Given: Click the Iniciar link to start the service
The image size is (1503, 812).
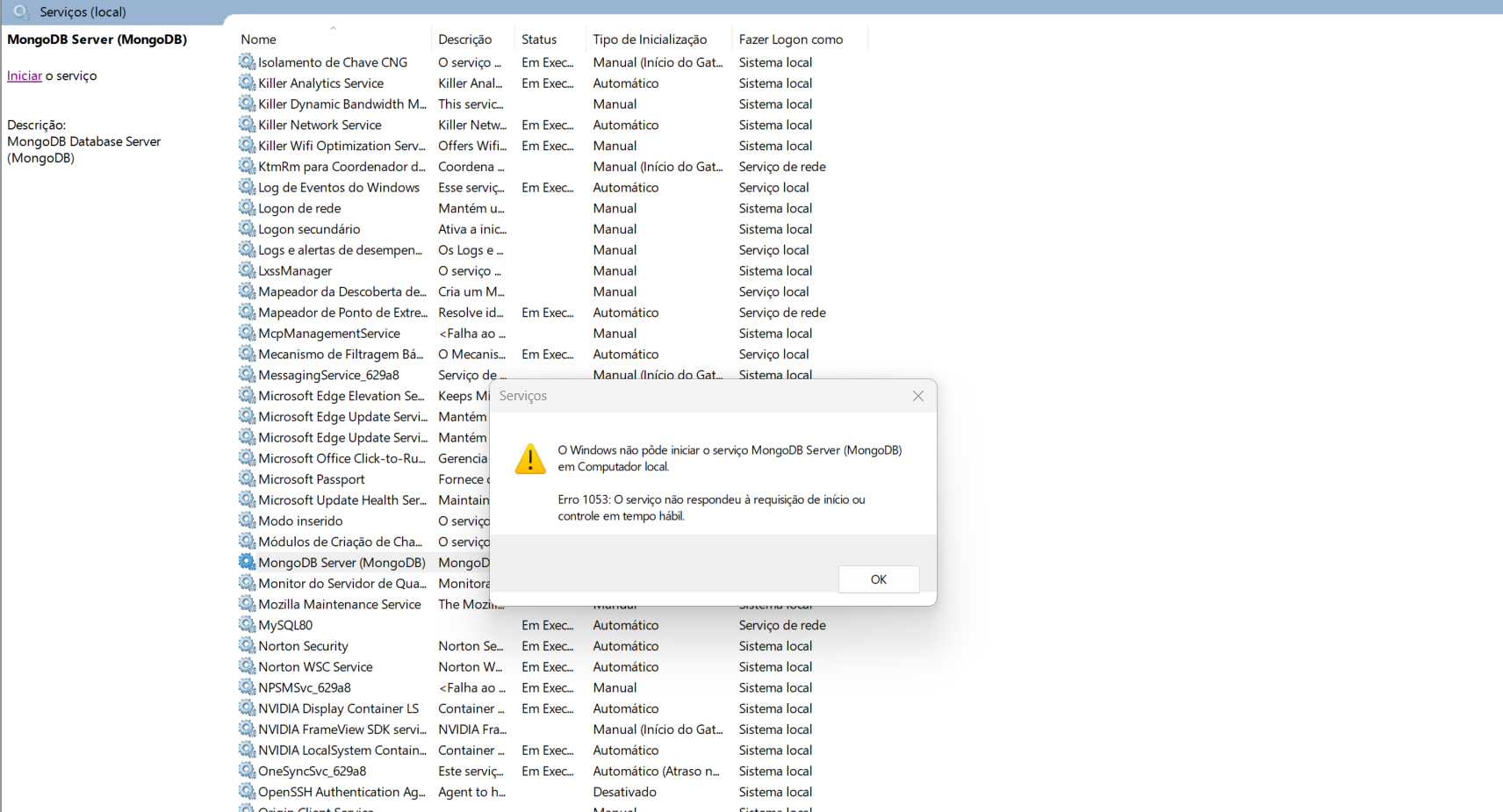Looking at the screenshot, I should point(25,75).
